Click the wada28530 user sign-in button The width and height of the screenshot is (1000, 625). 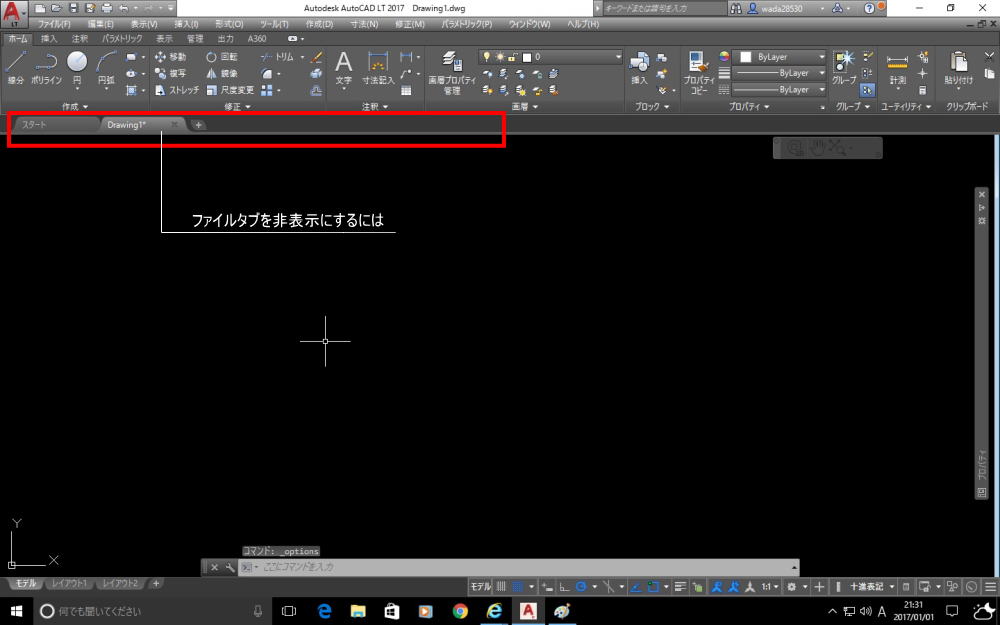[783, 8]
